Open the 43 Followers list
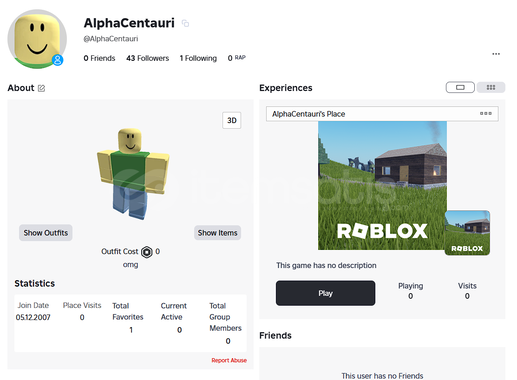Viewport: 517px width, 380px height. [147, 58]
